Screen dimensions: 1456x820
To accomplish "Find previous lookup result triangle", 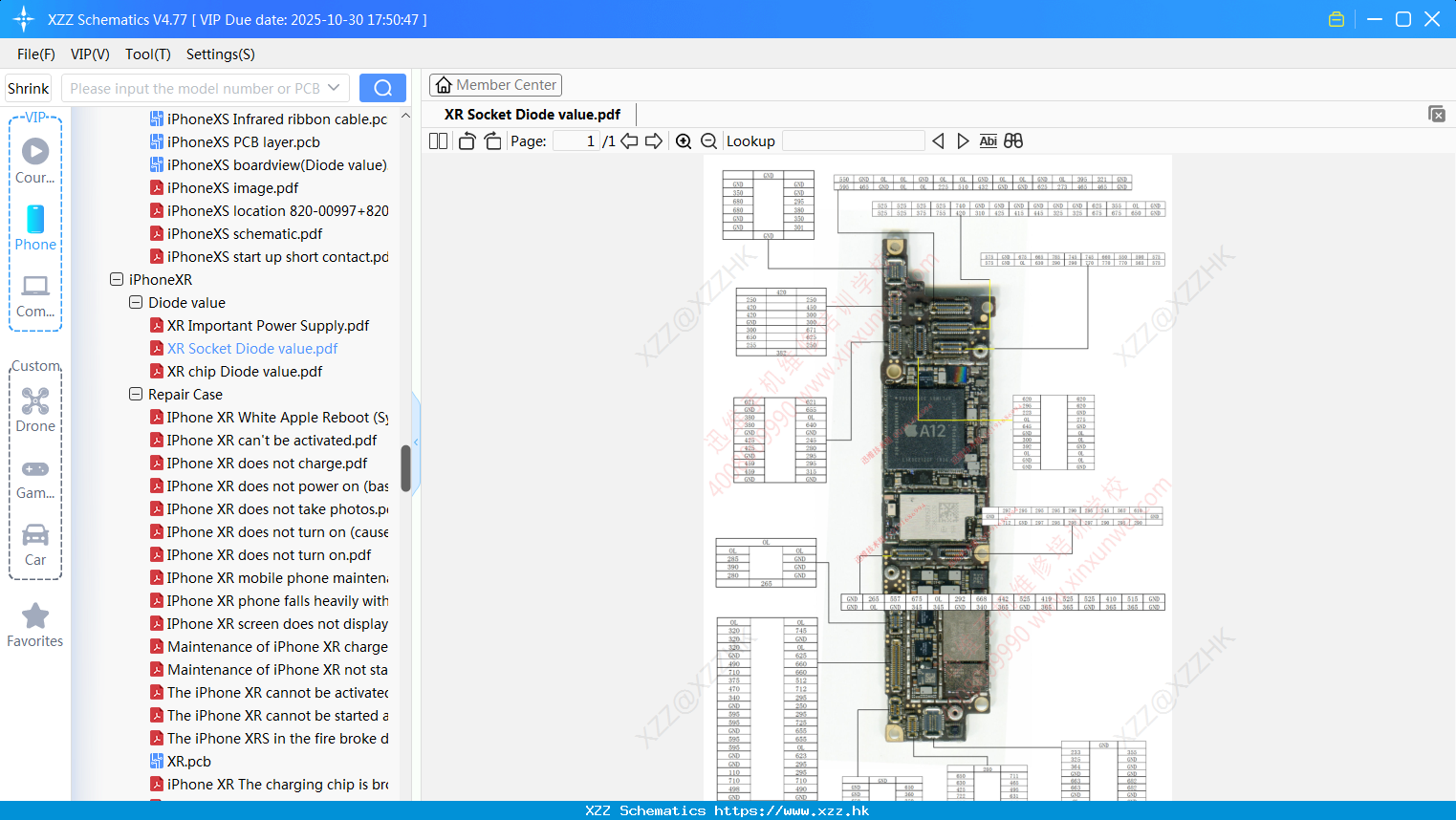I will click(938, 141).
